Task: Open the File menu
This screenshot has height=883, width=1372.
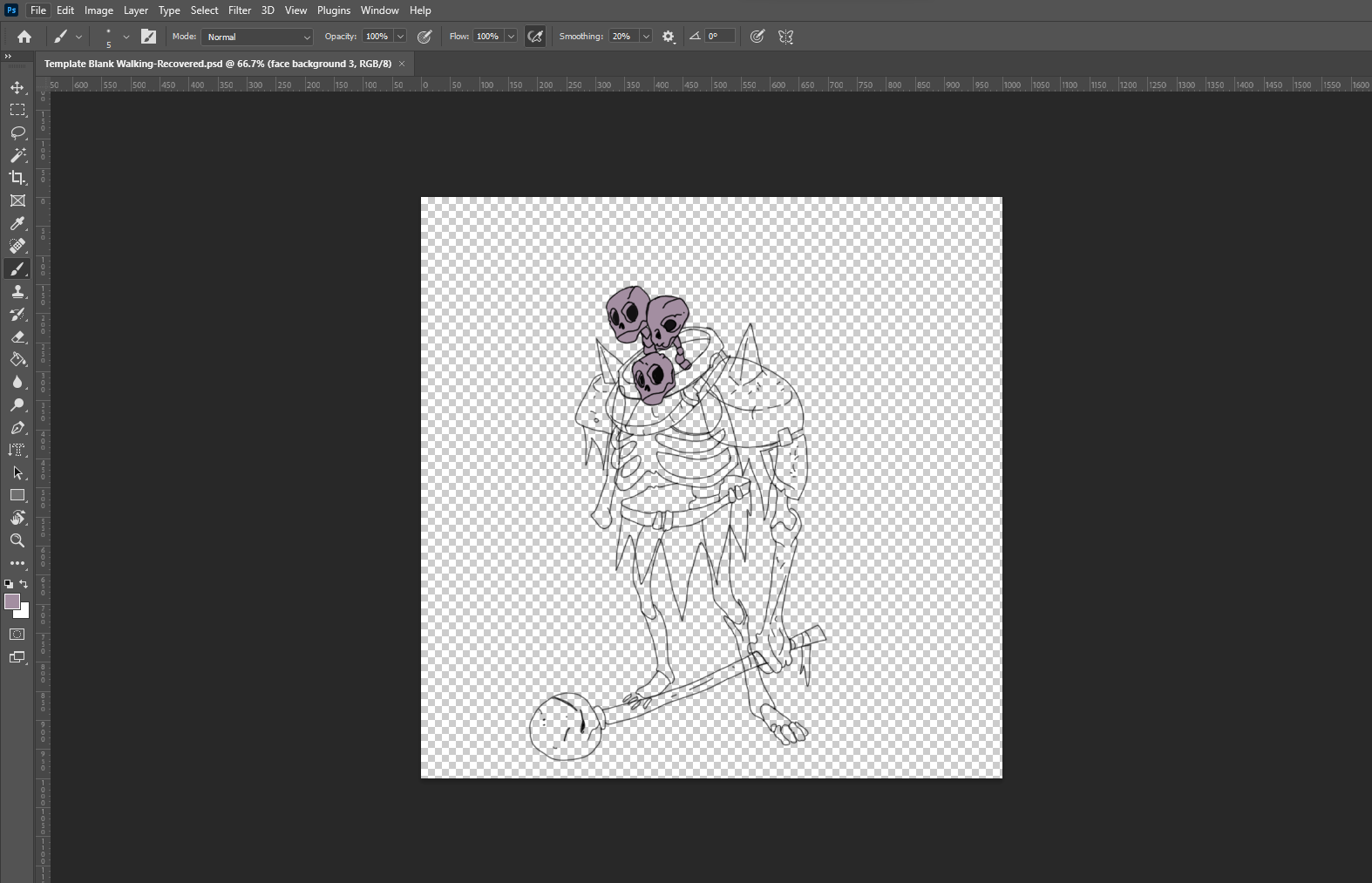Action: click(x=38, y=10)
